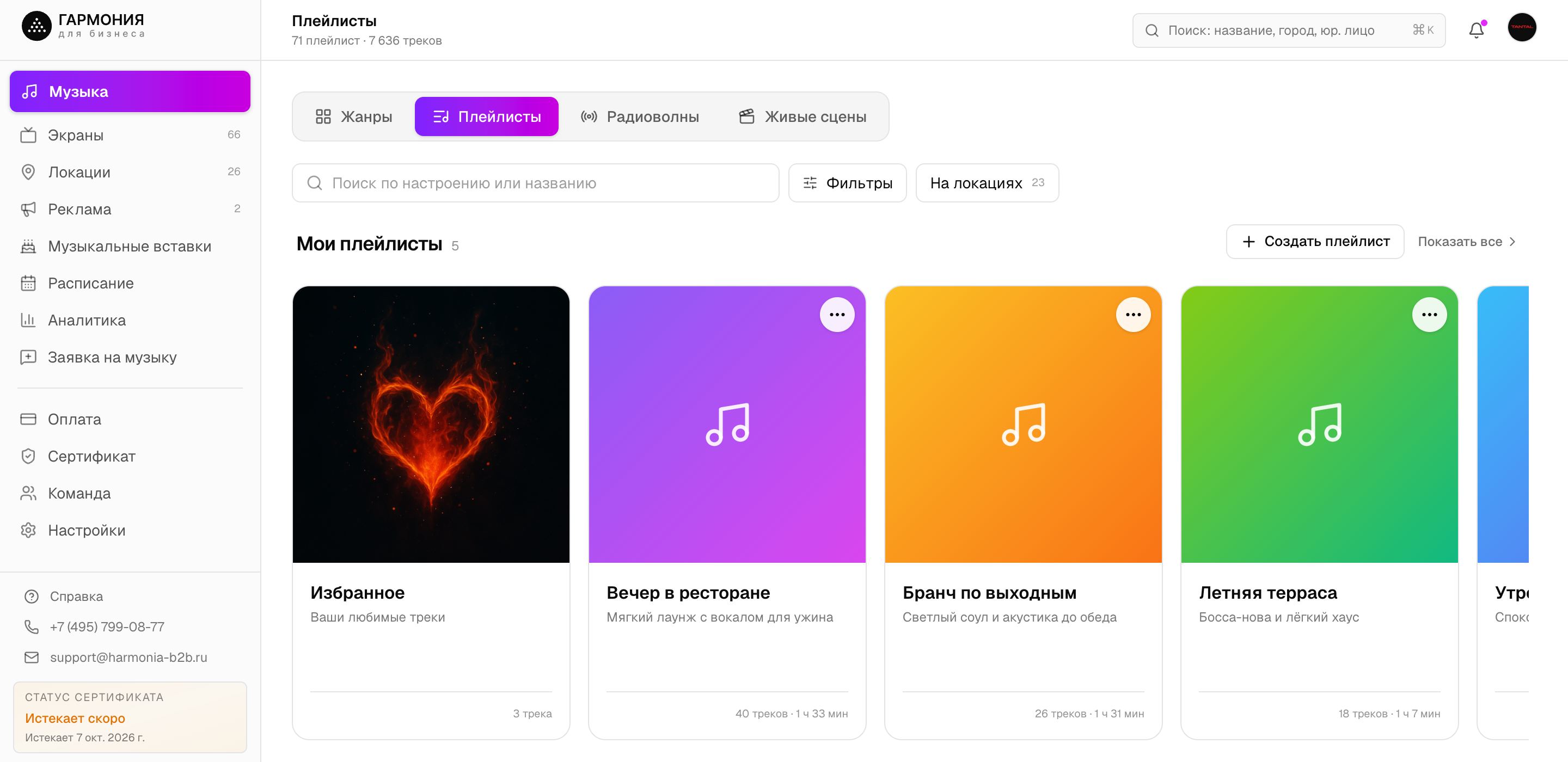Select the Плейлисты tab
This screenshot has width=1568, height=762.
[x=486, y=116]
